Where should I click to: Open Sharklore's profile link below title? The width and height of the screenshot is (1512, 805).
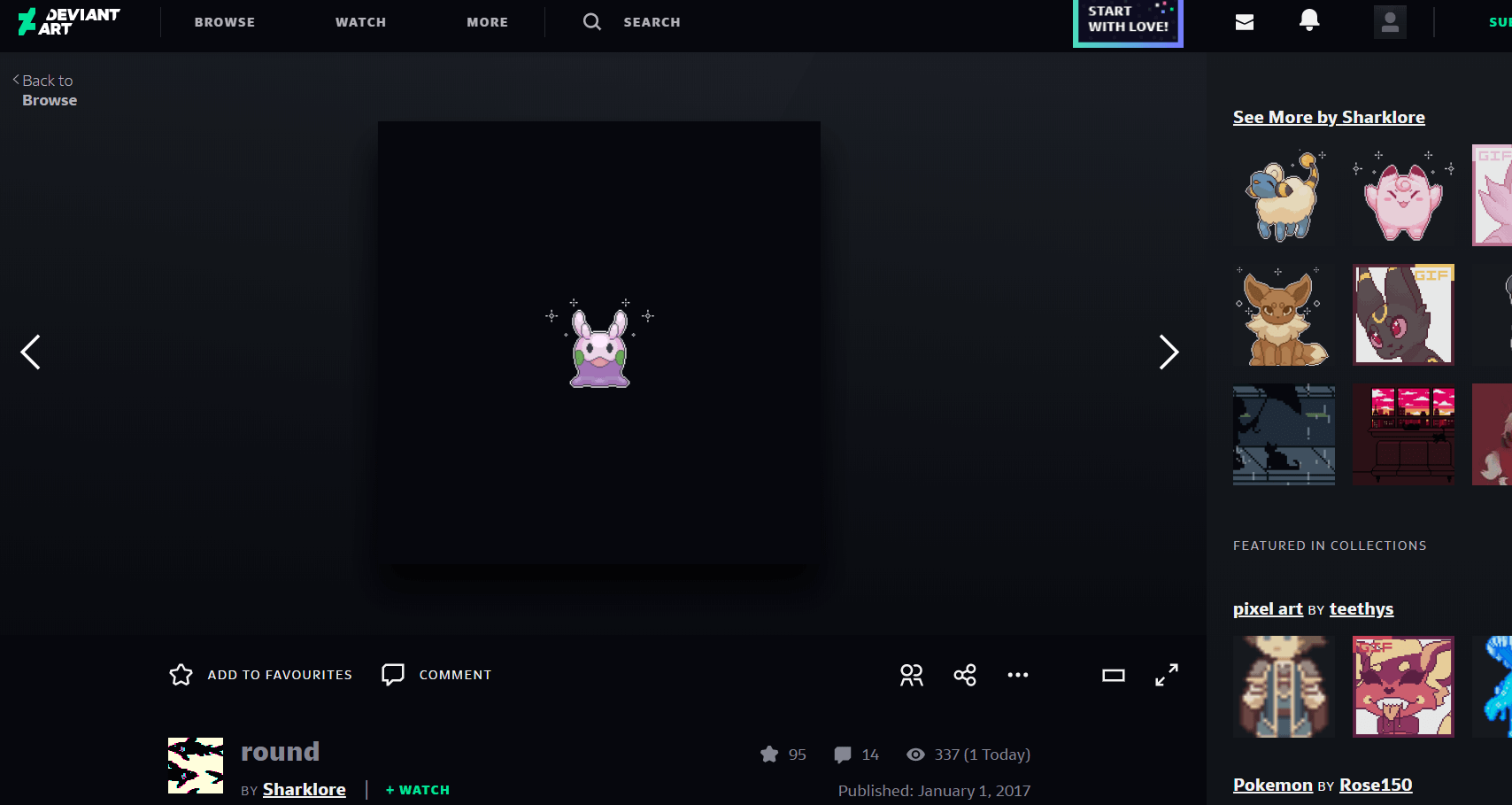click(305, 789)
